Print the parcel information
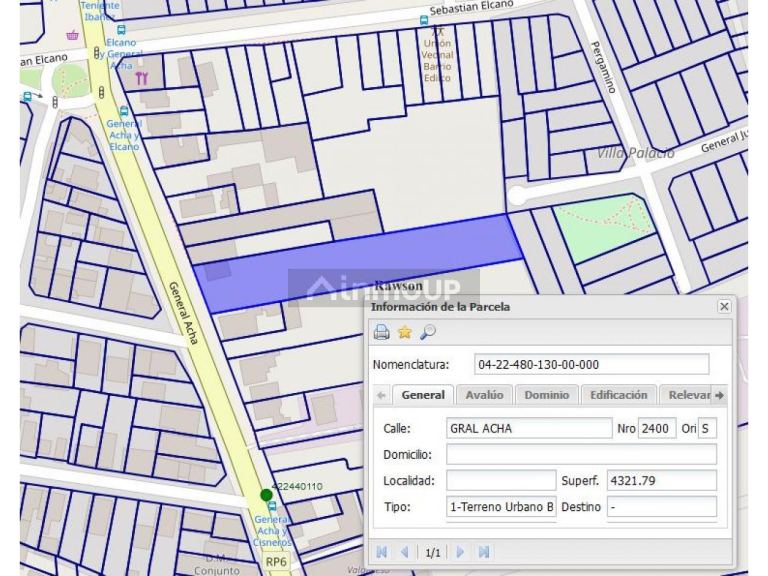This screenshot has width=768, height=576. coord(382,332)
